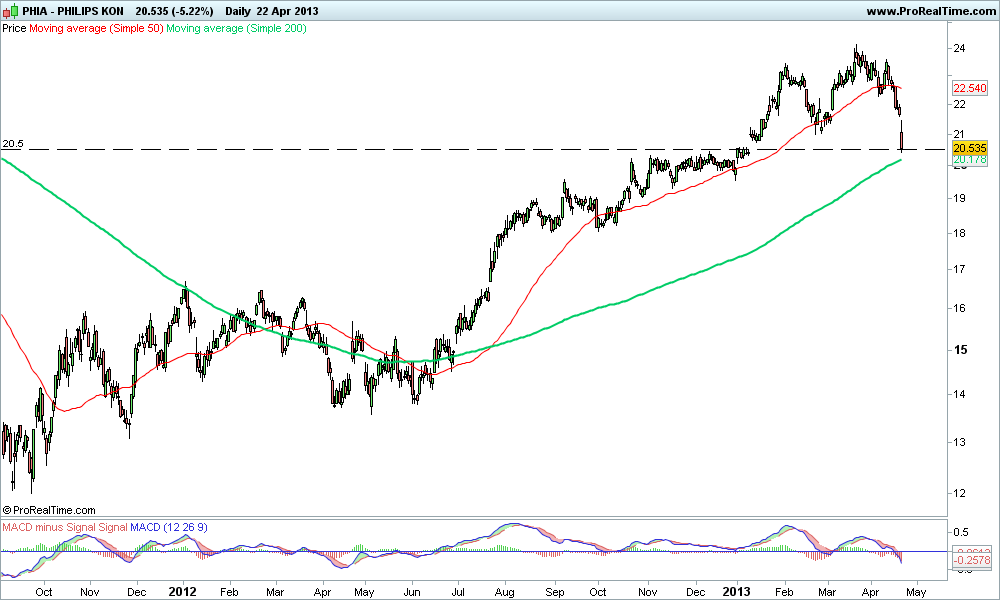Click the candlestick chart icon beside PHIA
1000x600 pixels.
11,11
